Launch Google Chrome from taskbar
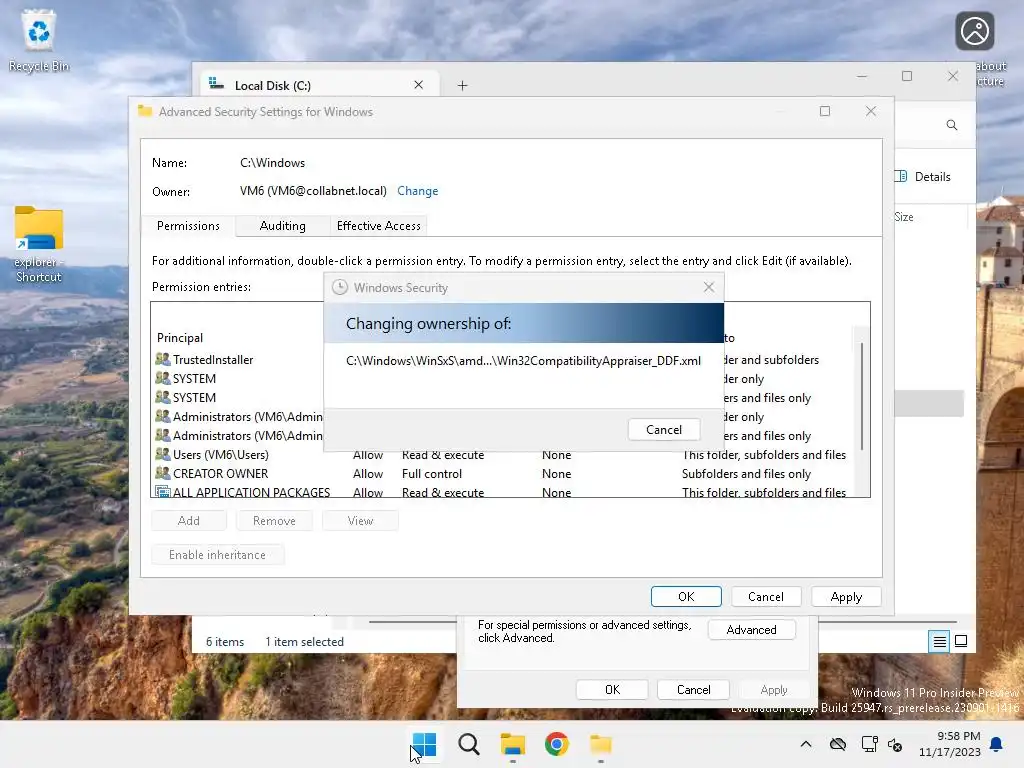The image size is (1024, 768). pos(556,744)
